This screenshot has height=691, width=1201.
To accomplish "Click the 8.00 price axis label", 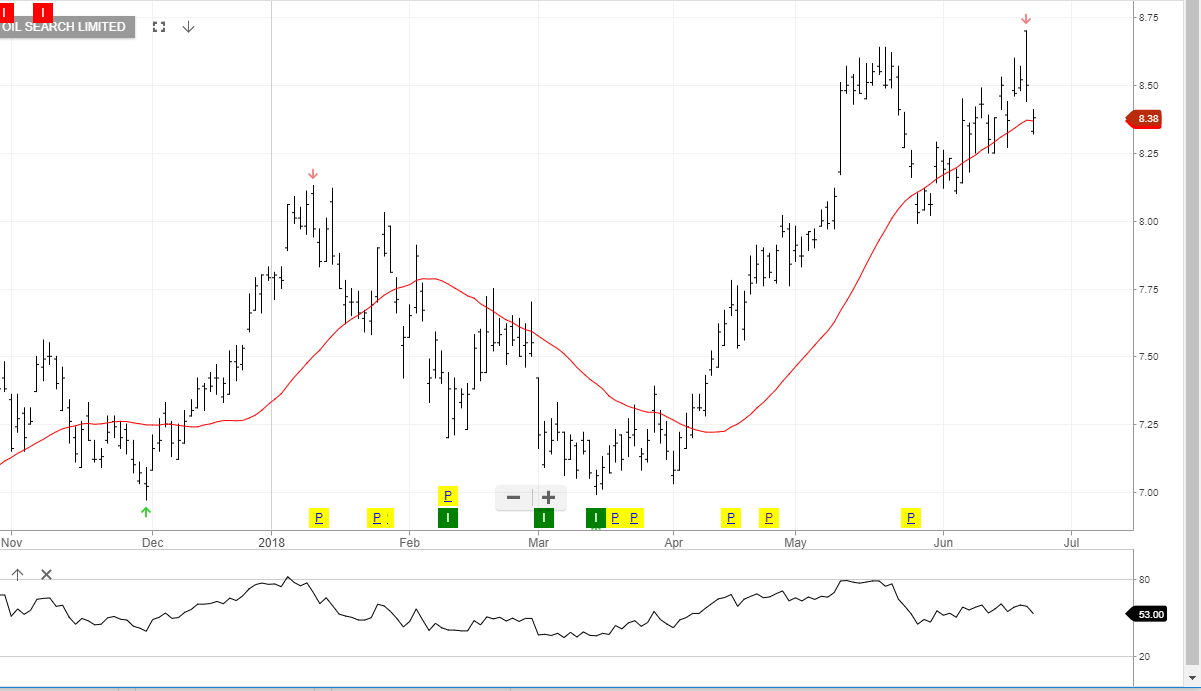I will pos(1148,221).
